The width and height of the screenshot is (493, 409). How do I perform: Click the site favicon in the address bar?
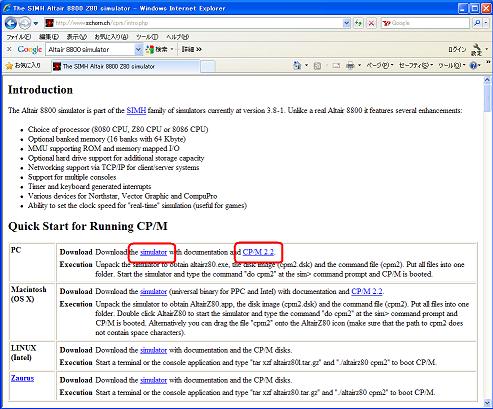coord(49,23)
